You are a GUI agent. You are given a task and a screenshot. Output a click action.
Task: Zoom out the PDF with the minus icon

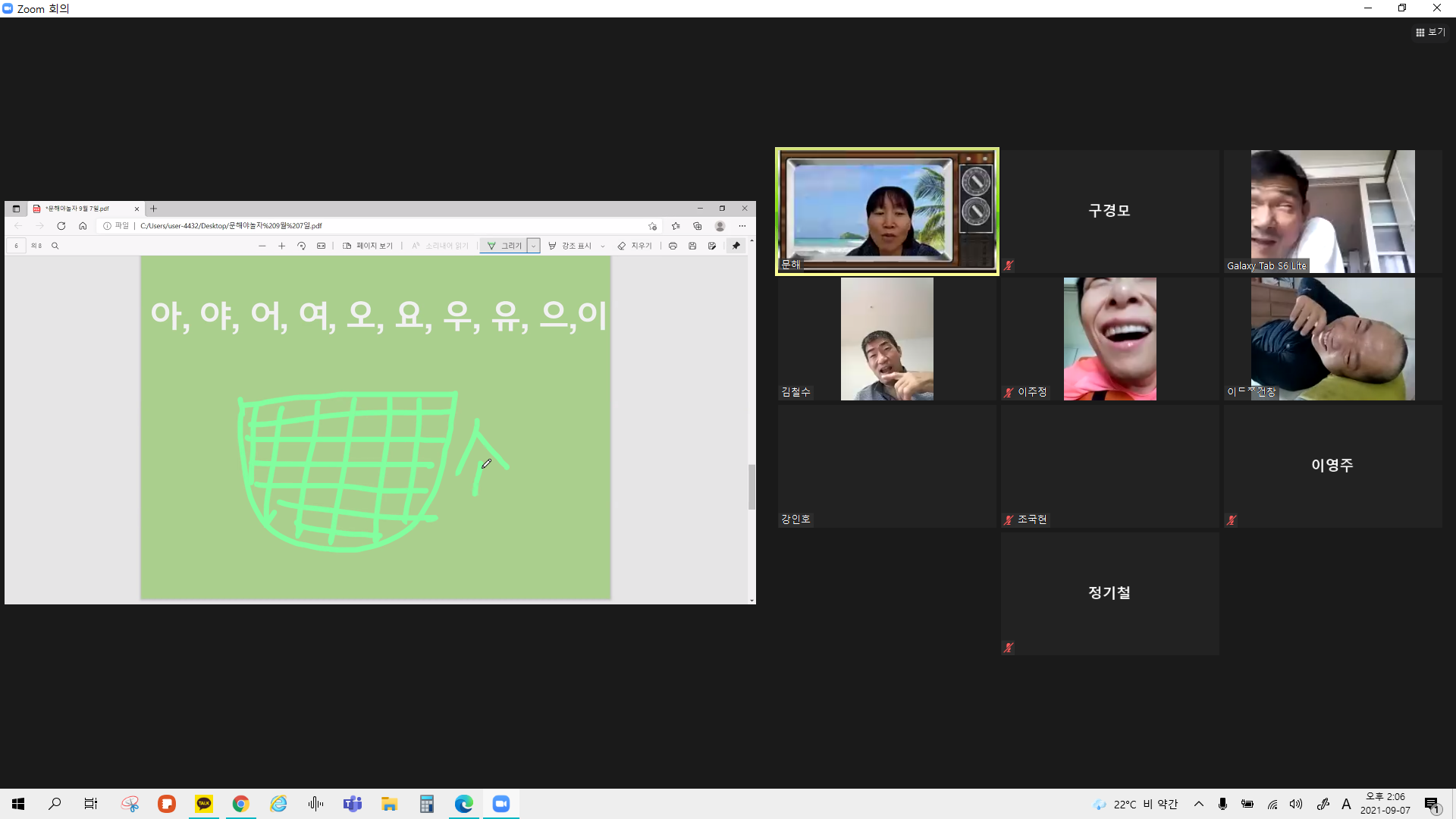point(262,246)
